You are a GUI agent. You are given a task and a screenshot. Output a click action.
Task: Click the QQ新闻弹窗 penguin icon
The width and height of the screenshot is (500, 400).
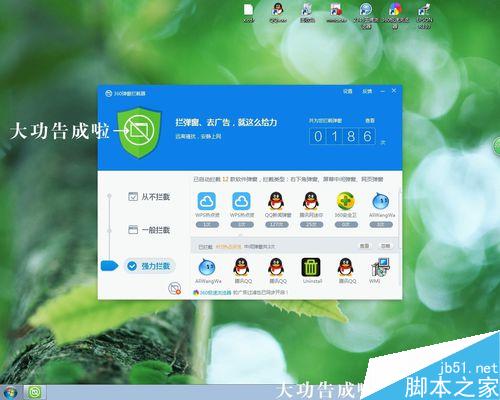tap(276, 201)
